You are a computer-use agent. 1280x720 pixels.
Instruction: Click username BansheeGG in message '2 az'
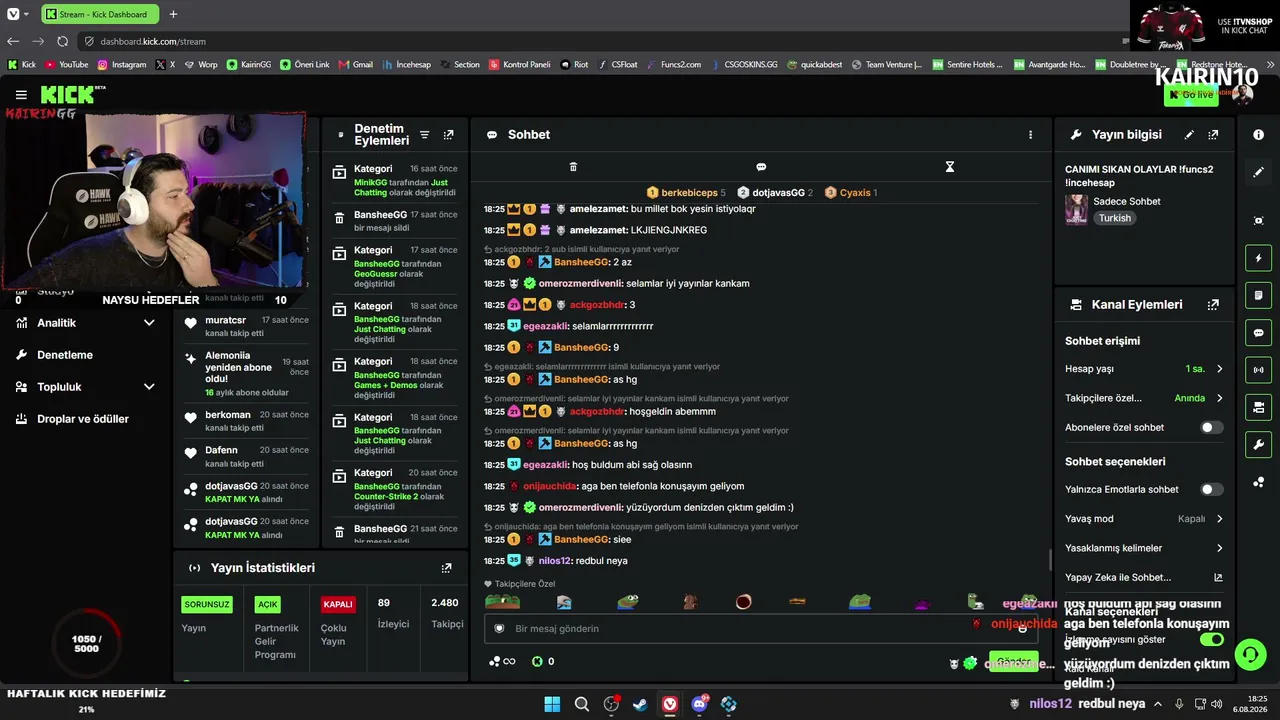581,262
